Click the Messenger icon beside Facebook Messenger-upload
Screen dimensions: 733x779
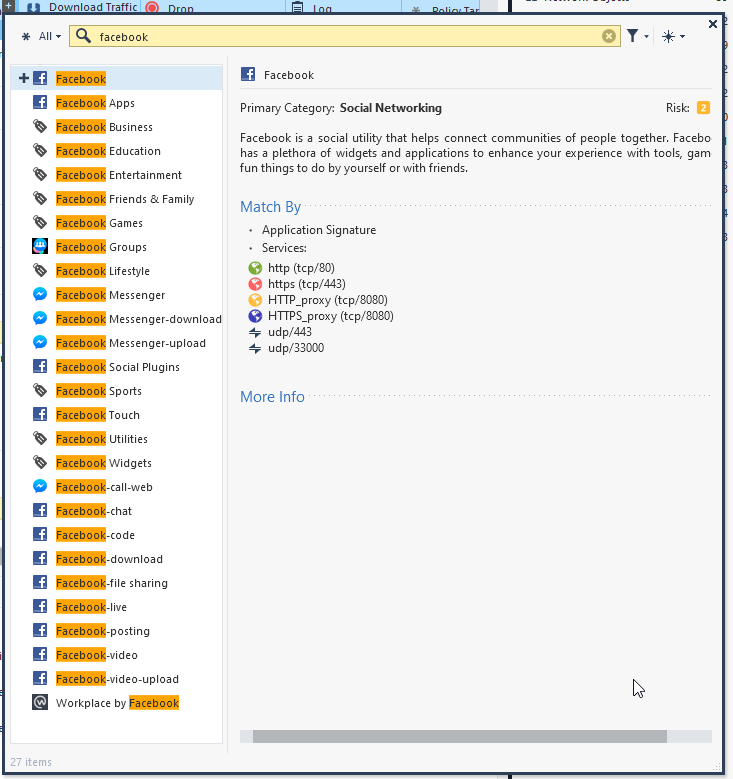[x=40, y=342]
